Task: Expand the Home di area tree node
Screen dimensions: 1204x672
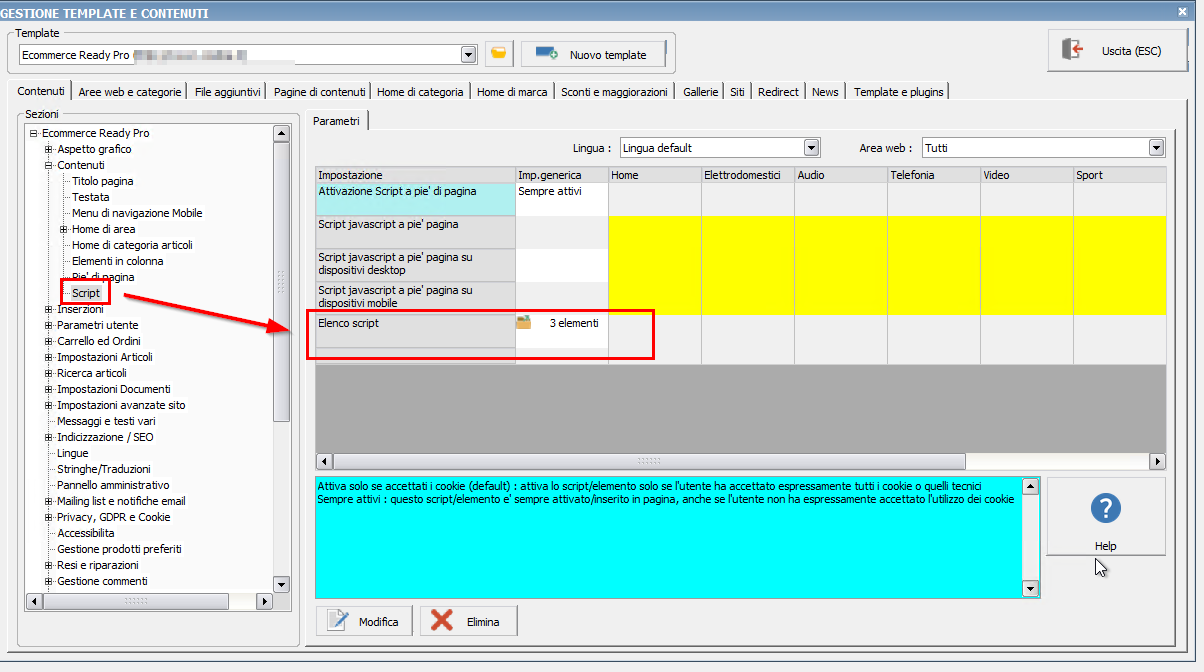Action: [64, 229]
